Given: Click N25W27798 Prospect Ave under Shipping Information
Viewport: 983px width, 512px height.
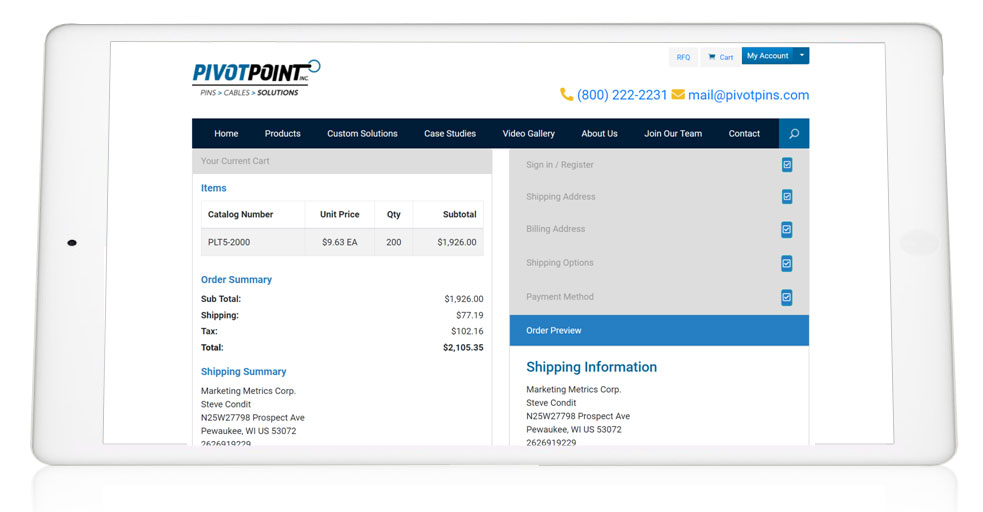Looking at the screenshot, I should point(578,416).
